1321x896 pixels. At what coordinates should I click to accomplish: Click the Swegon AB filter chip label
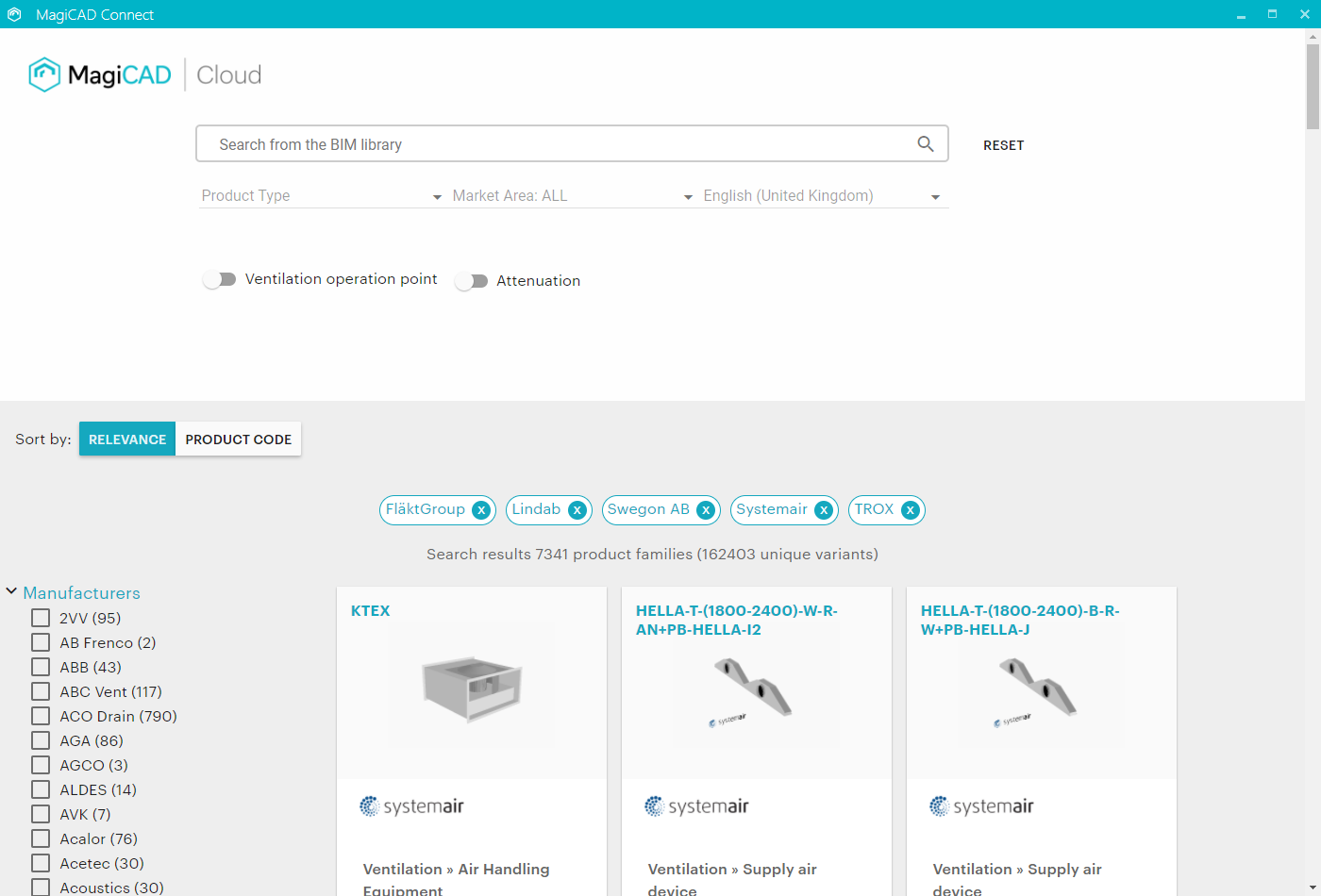coord(648,509)
